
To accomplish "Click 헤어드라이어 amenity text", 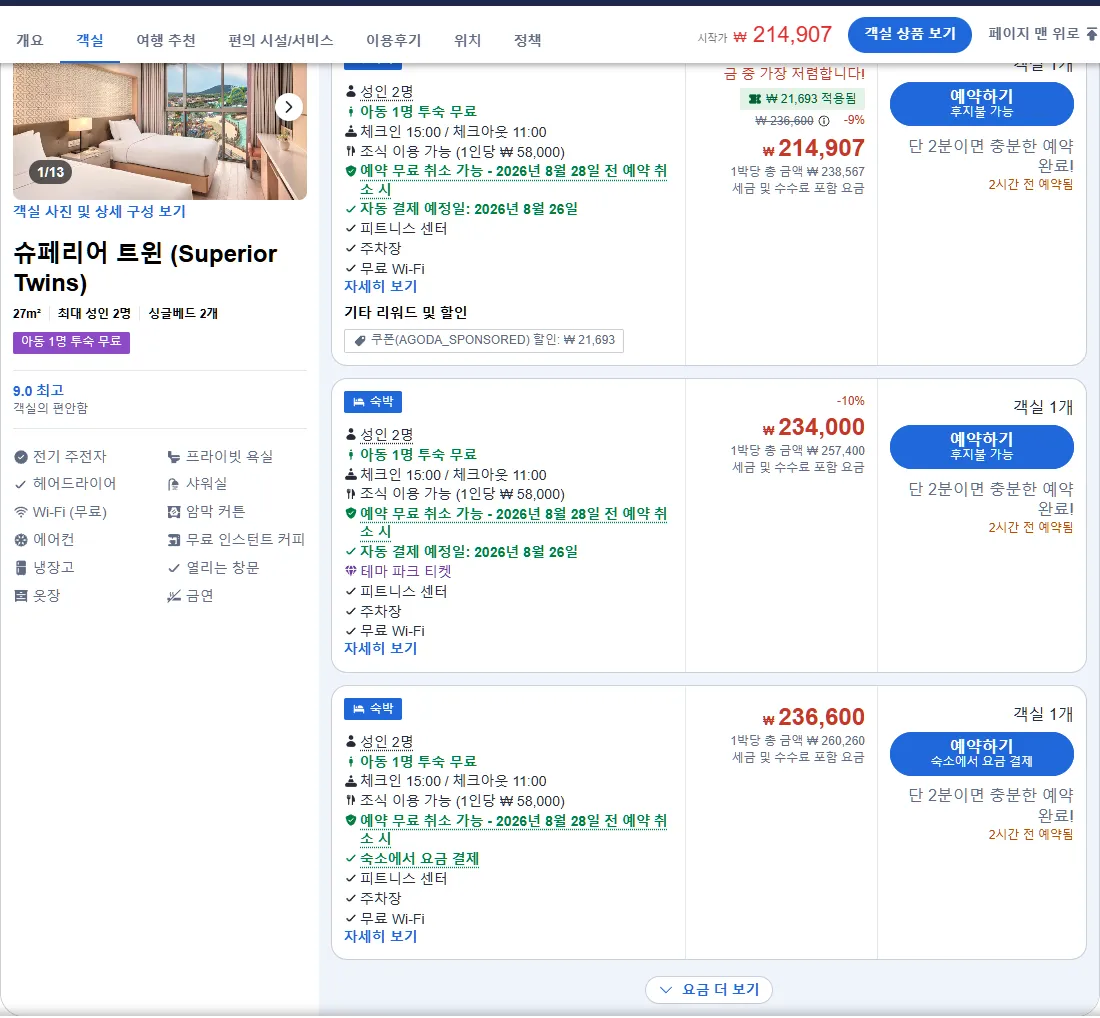I will pyautogui.click(x=74, y=484).
